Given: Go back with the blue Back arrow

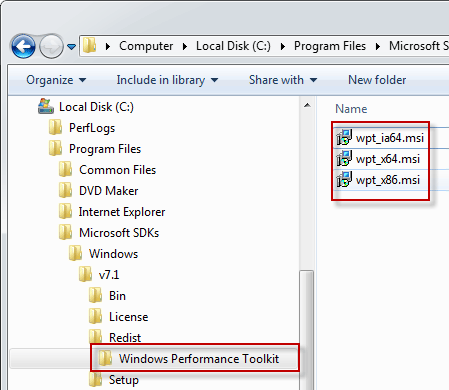Looking at the screenshot, I should 23,46.
